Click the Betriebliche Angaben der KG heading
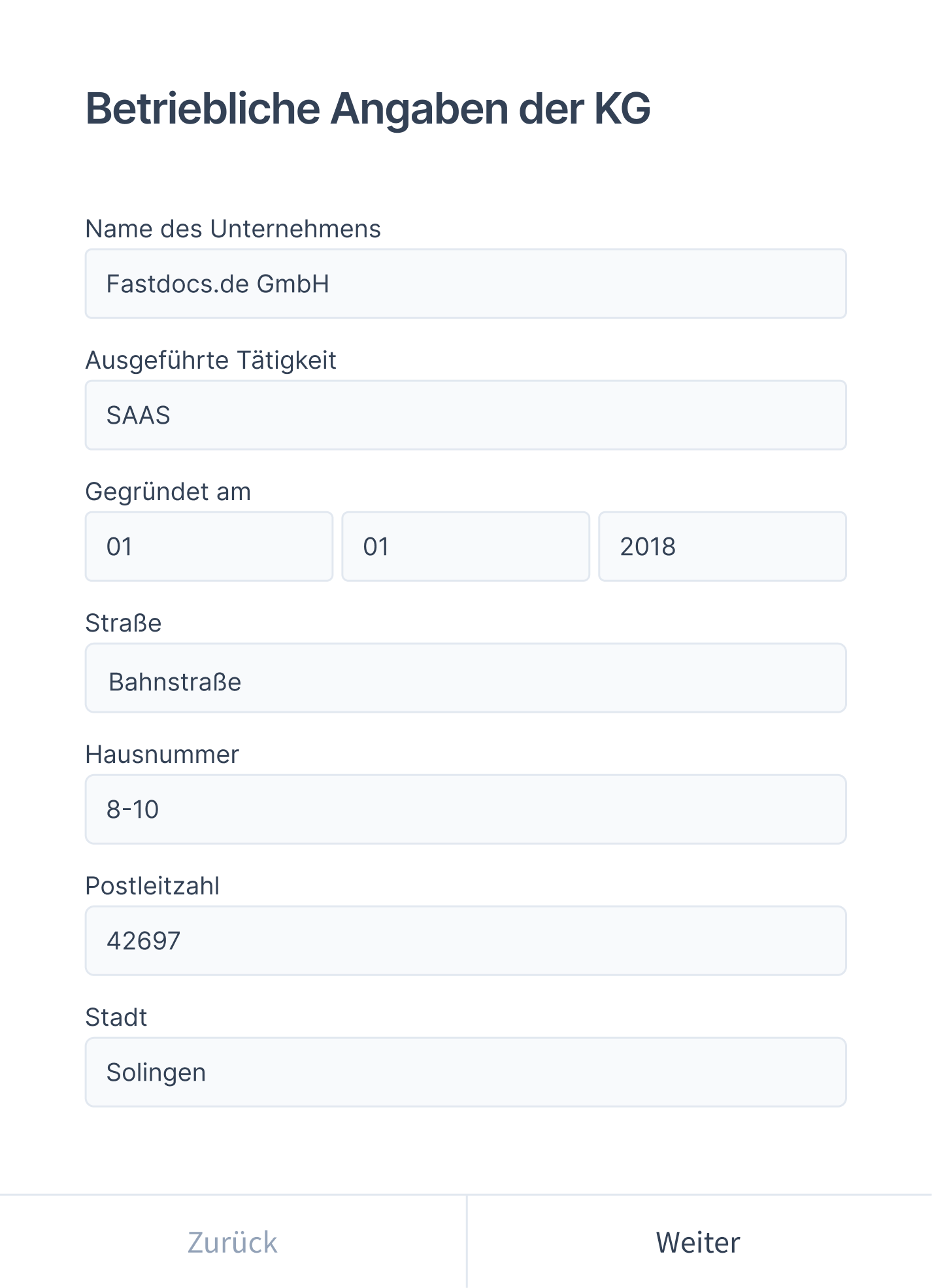 pos(368,110)
